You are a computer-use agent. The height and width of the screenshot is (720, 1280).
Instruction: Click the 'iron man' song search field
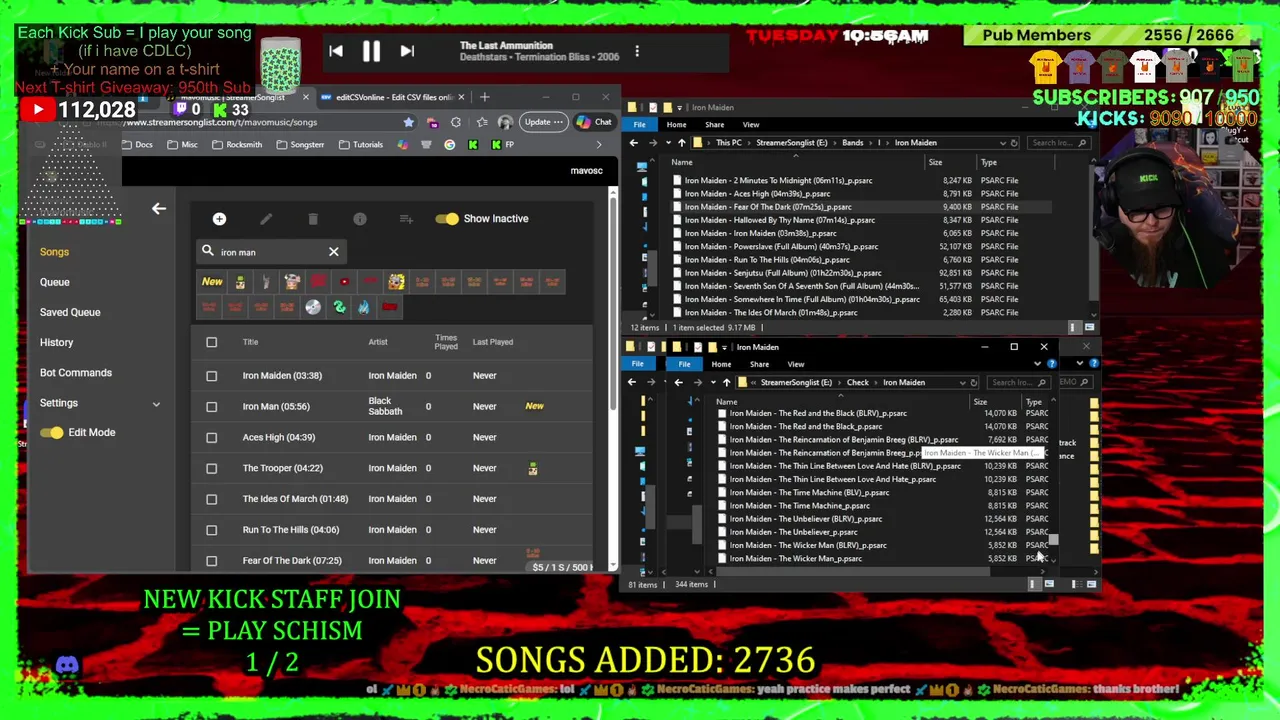pos(270,252)
